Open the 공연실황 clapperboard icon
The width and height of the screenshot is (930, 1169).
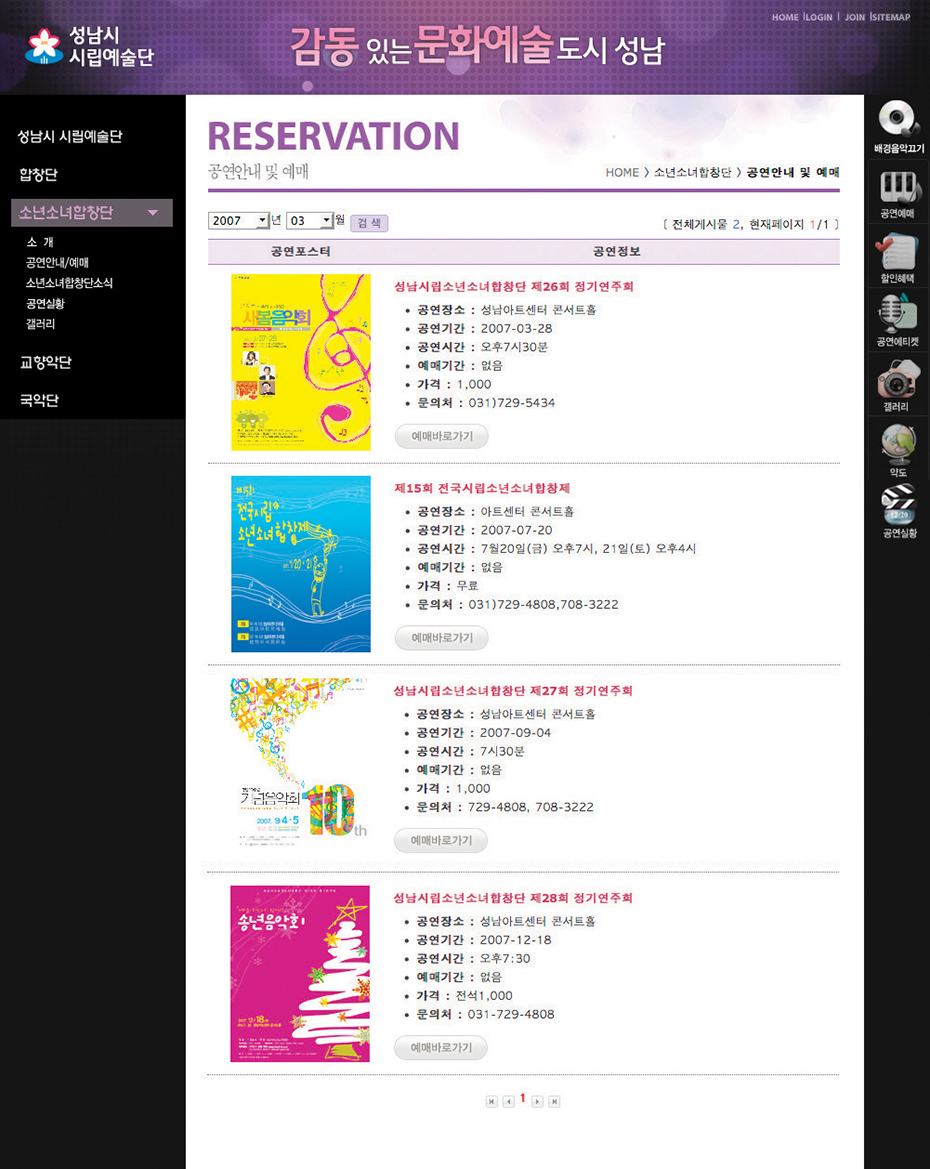coord(898,505)
